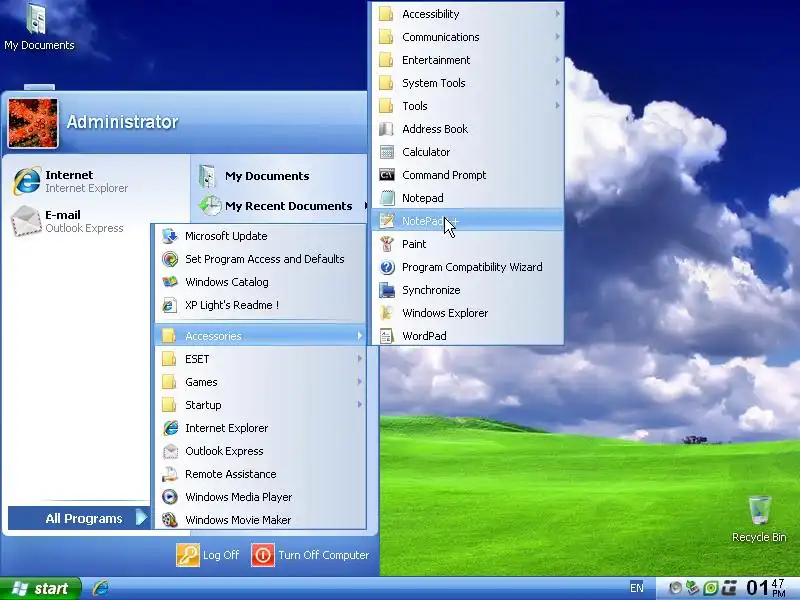Click Turn Off Computer button
800x600 pixels.
[x=310, y=555]
